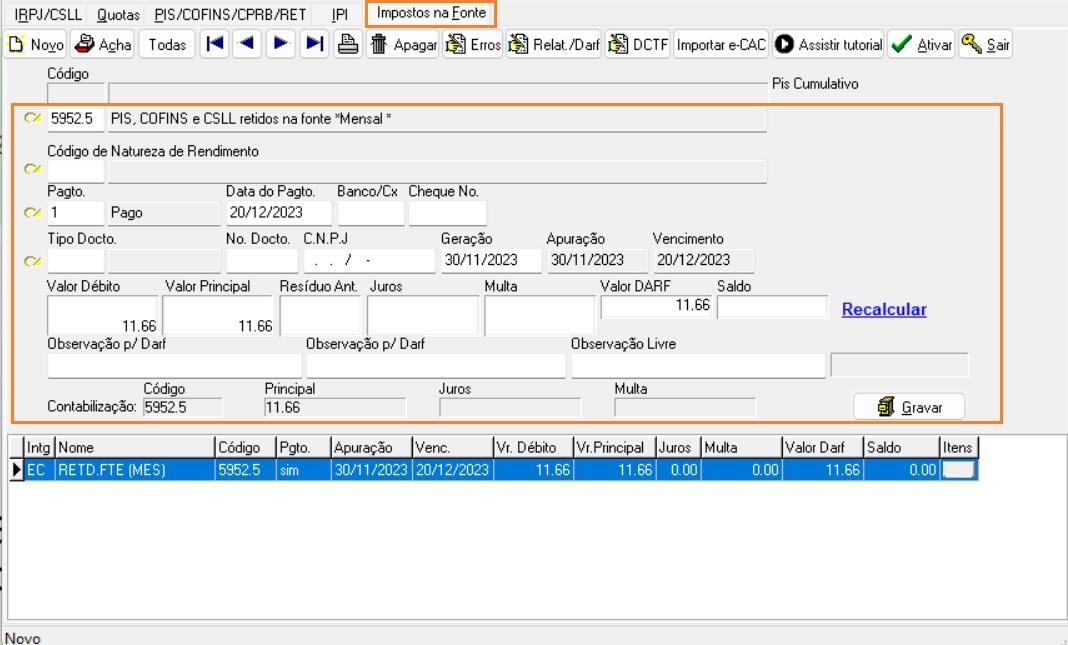The width and height of the screenshot is (1068, 645).
Task: Click Apagar to delete the record
Action: pyautogui.click(x=403, y=45)
